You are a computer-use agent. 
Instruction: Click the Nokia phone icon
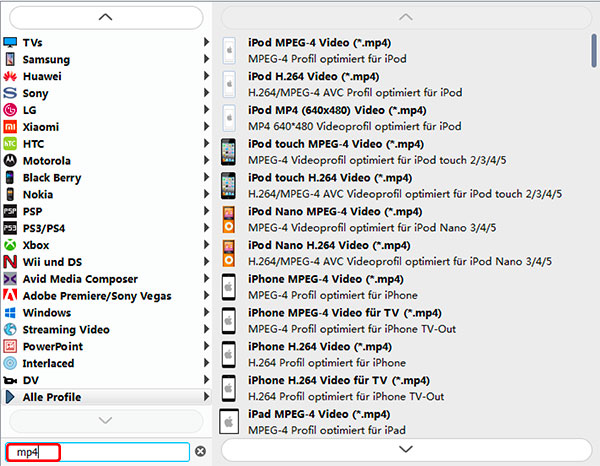[x=10, y=194]
